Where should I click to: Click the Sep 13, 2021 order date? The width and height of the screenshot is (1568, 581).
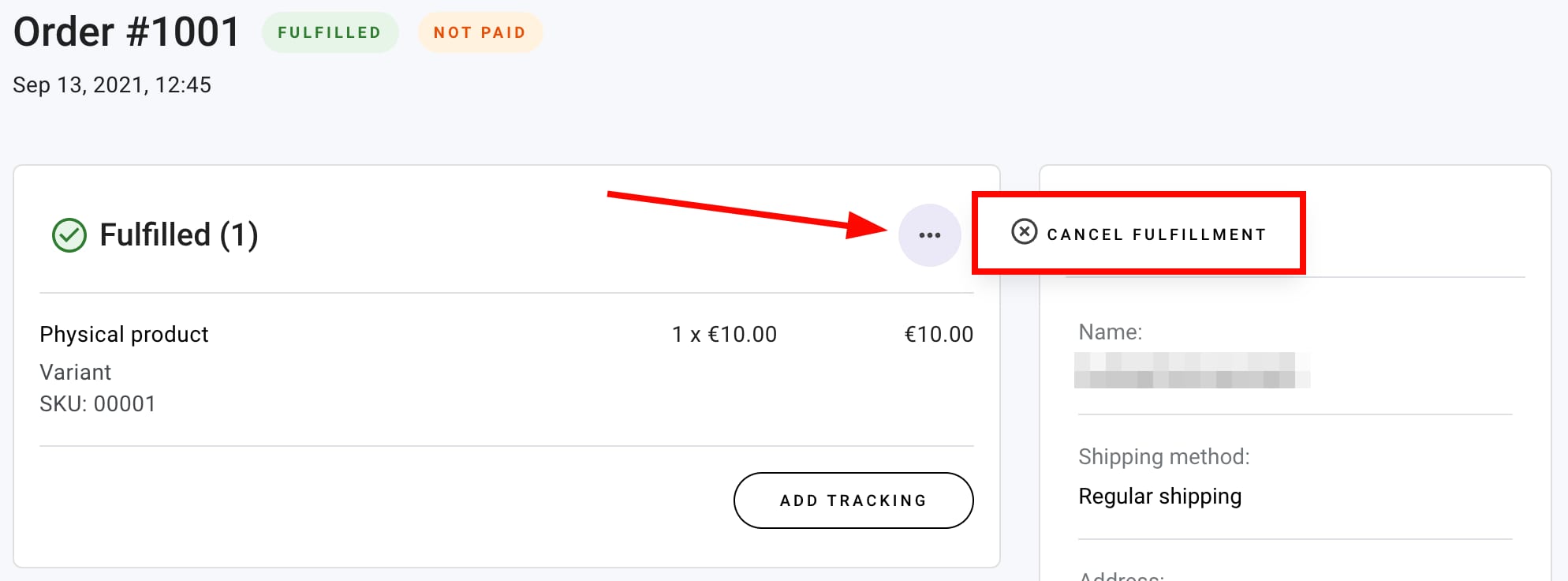point(112,84)
